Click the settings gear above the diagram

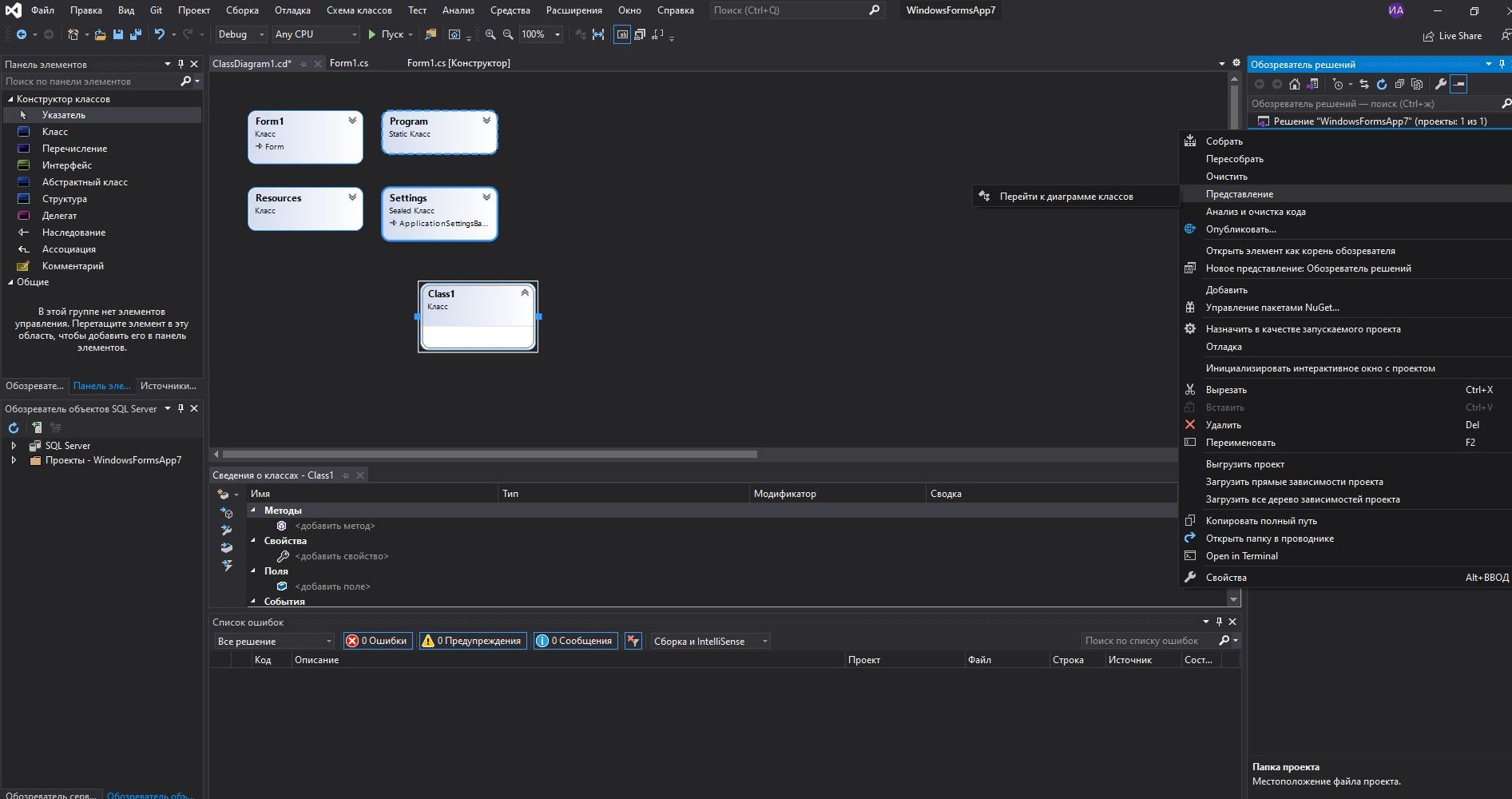1236,63
